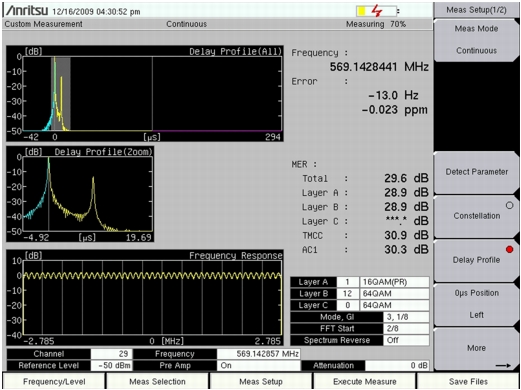Viewport: 521px width, 390px height.
Task: Click the gray zoom window in Delay Profile(All)
Action: (61, 94)
